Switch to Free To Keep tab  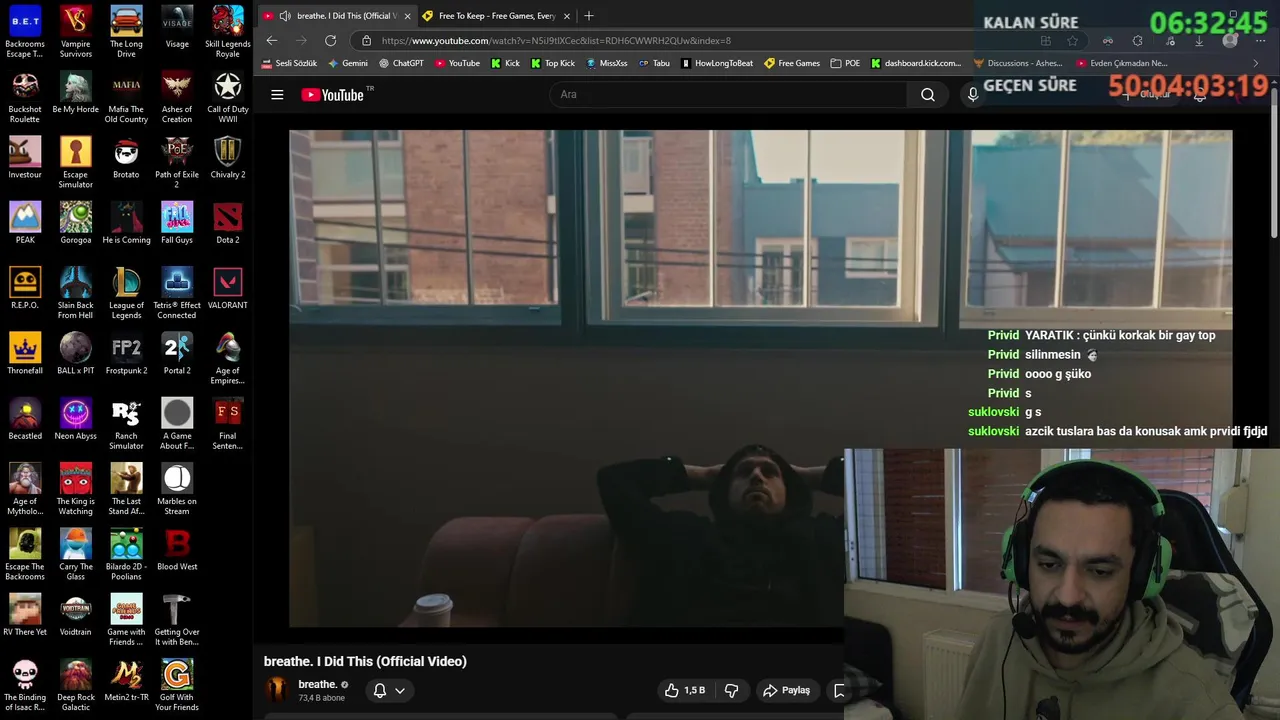click(x=496, y=16)
